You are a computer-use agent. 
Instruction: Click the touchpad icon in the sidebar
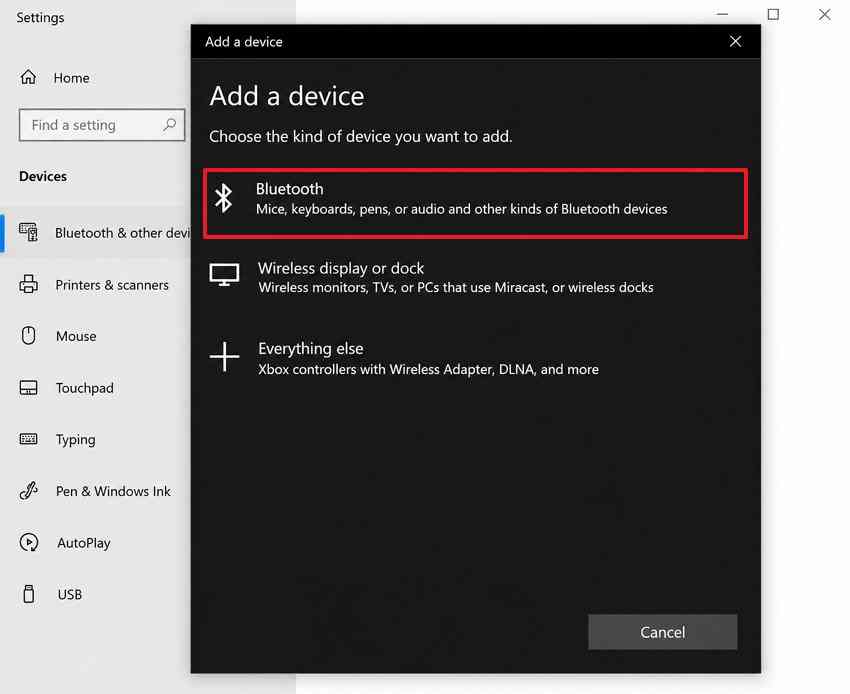pos(29,388)
